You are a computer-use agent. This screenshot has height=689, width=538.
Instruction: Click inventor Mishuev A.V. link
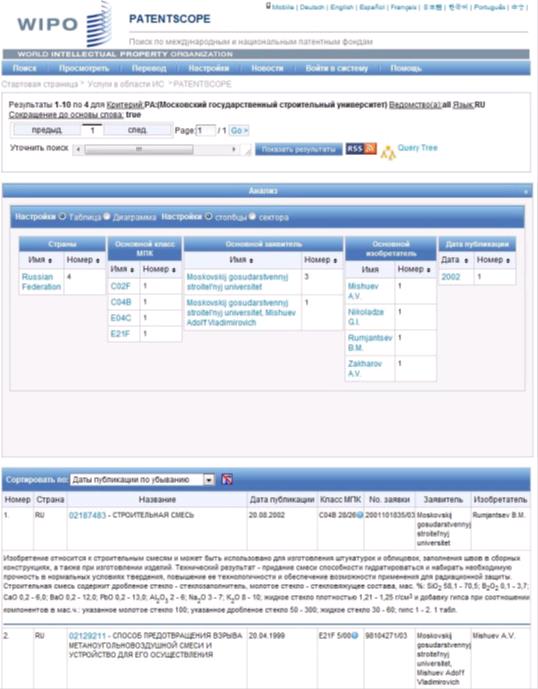363,291
